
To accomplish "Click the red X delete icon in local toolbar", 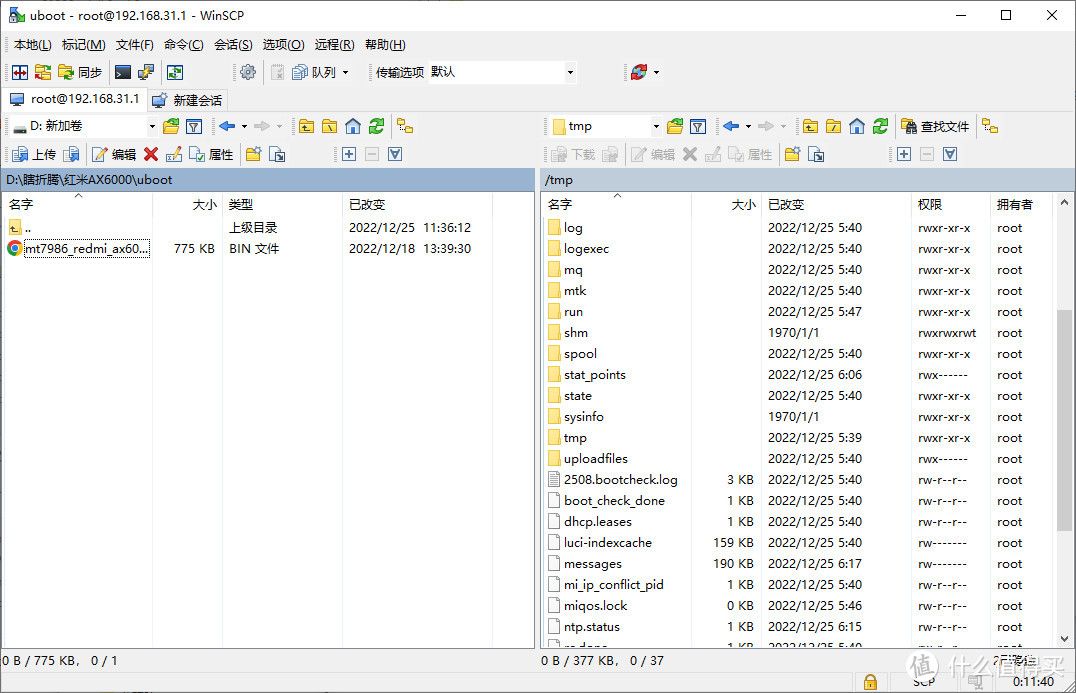I will [151, 154].
